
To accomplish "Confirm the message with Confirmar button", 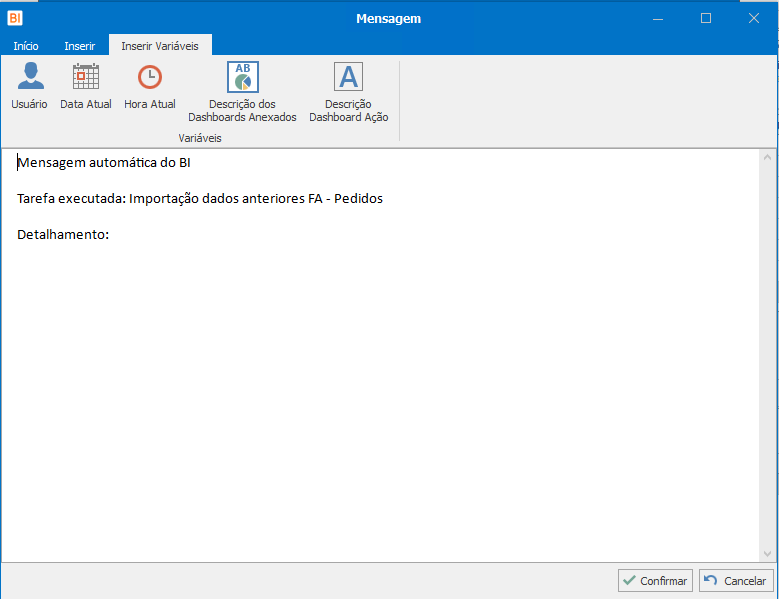I will [x=655, y=580].
